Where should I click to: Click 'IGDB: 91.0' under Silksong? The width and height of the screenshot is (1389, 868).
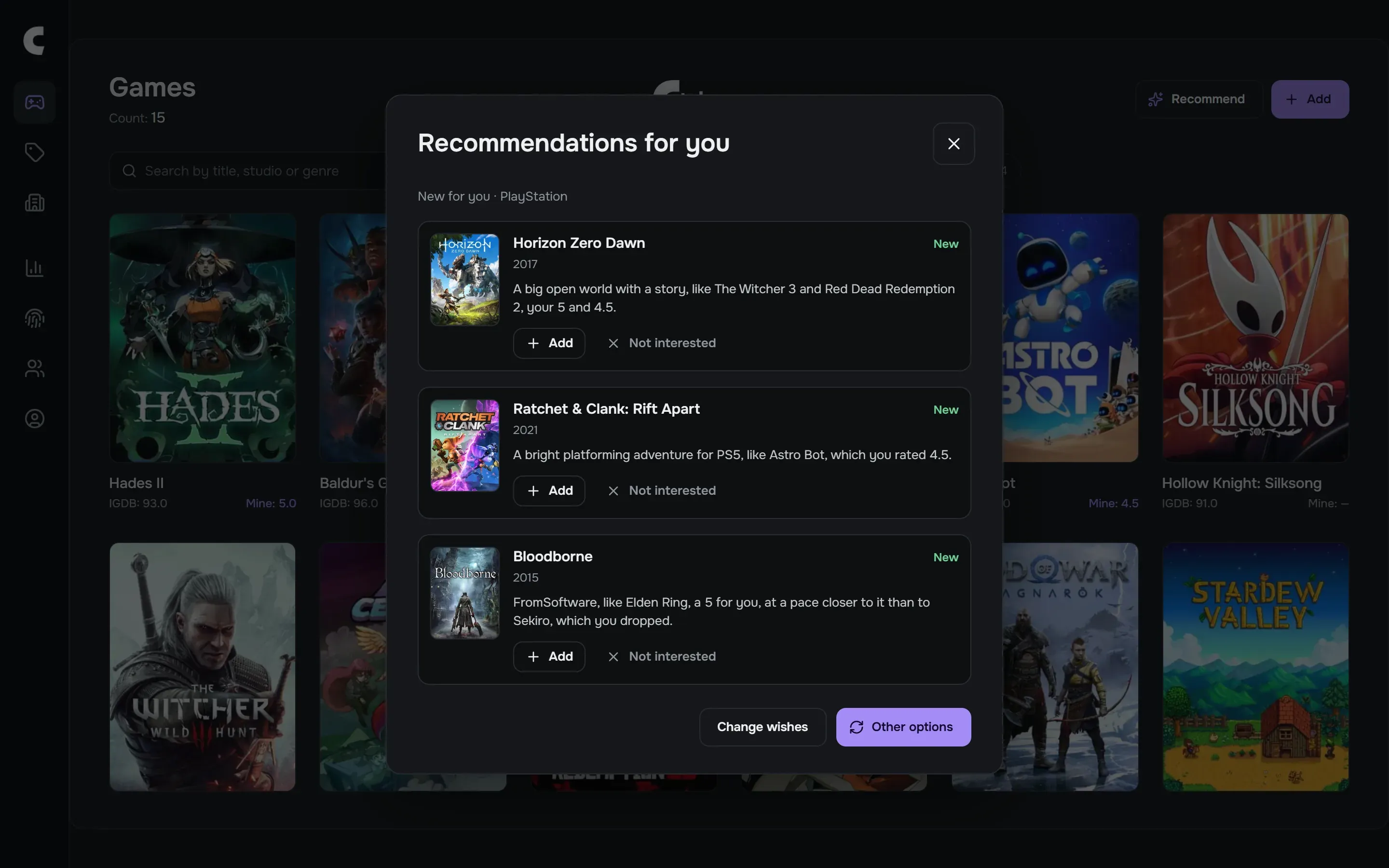[x=1189, y=503]
